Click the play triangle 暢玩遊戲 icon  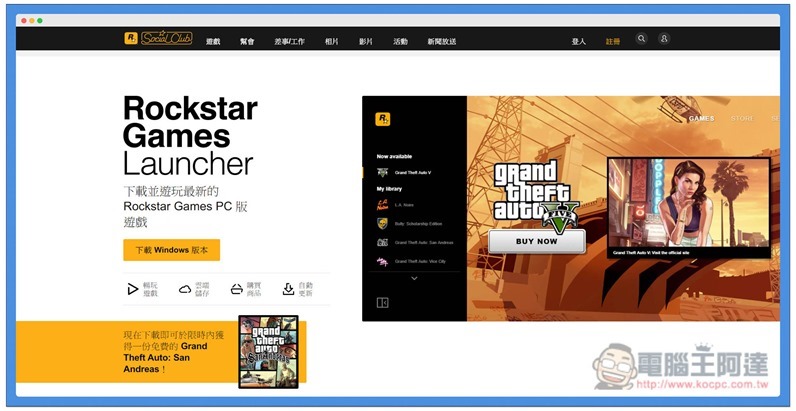tap(132, 289)
